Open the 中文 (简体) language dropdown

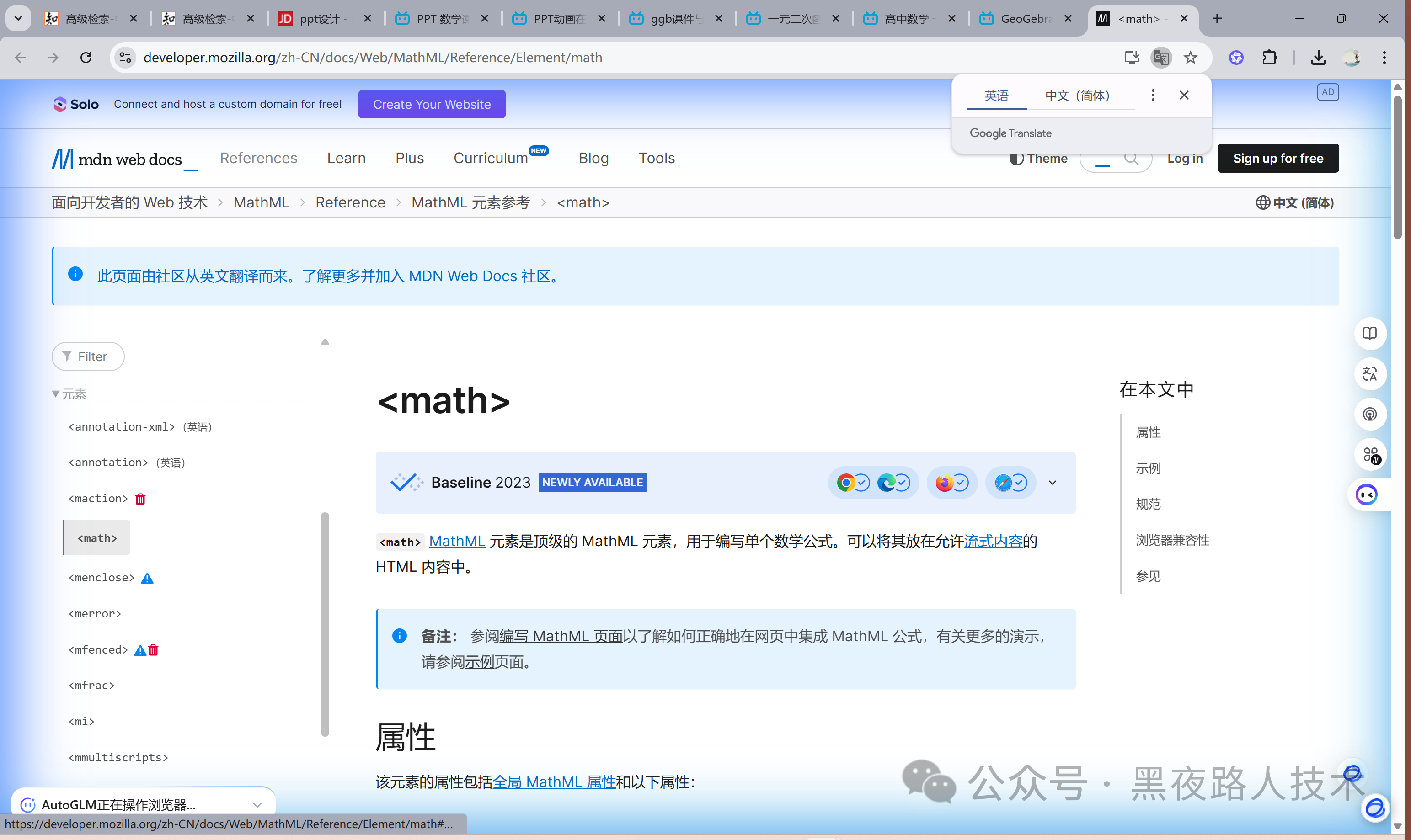1295,202
